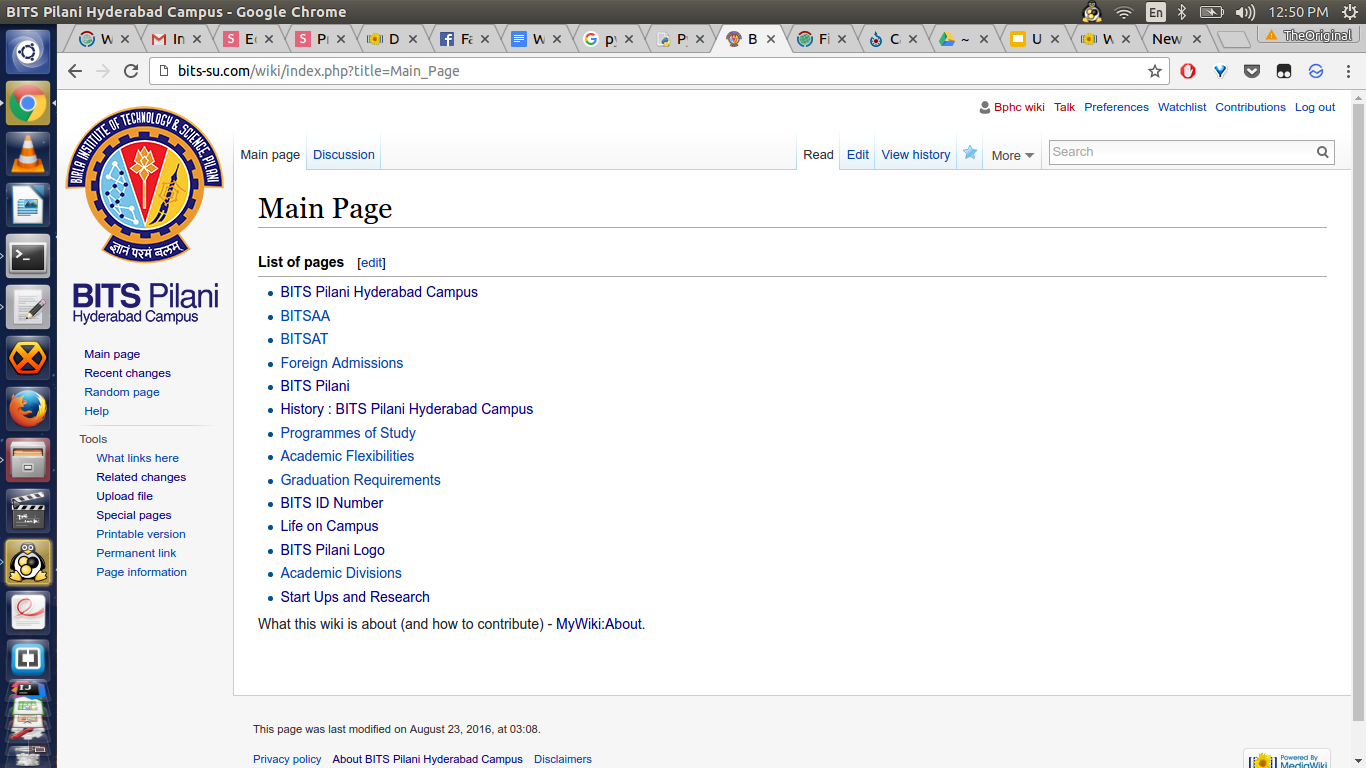Launch VLC media player from dock
1366x768 pixels.
point(28,155)
